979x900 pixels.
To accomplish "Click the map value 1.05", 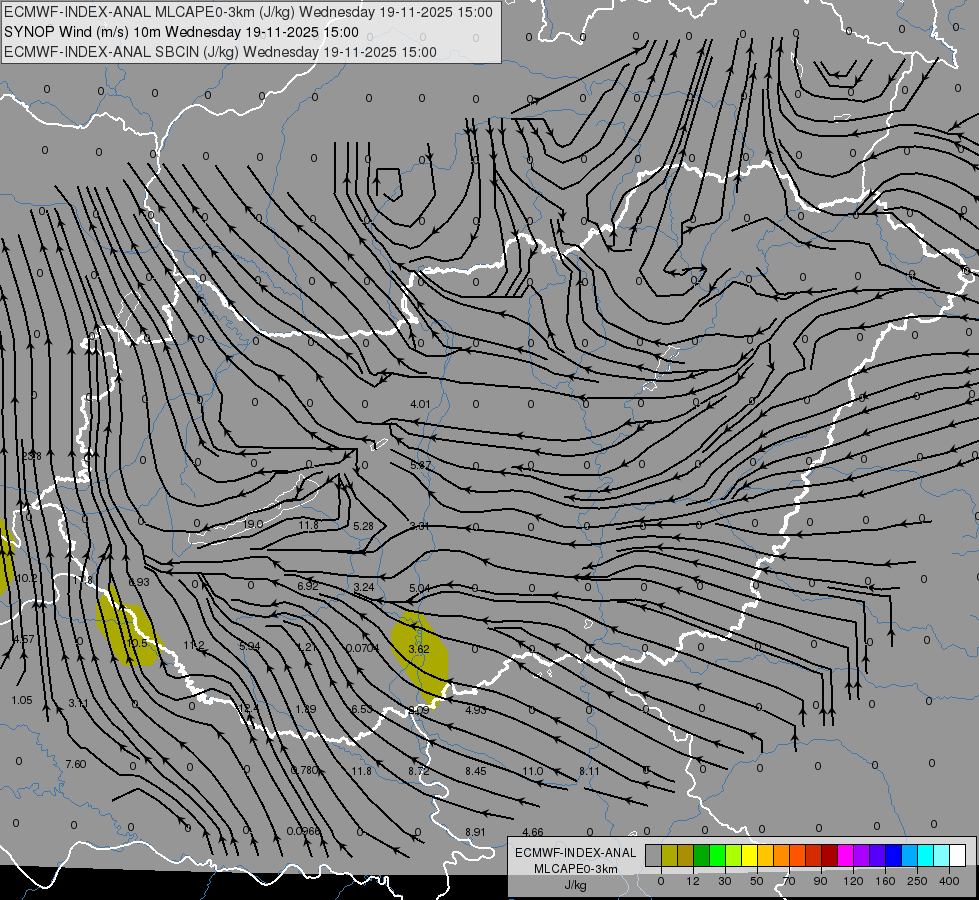I will [22, 700].
